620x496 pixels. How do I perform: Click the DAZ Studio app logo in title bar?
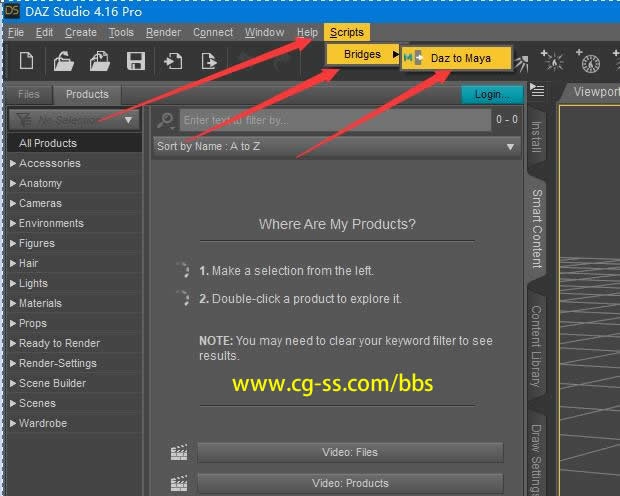(x=11, y=12)
